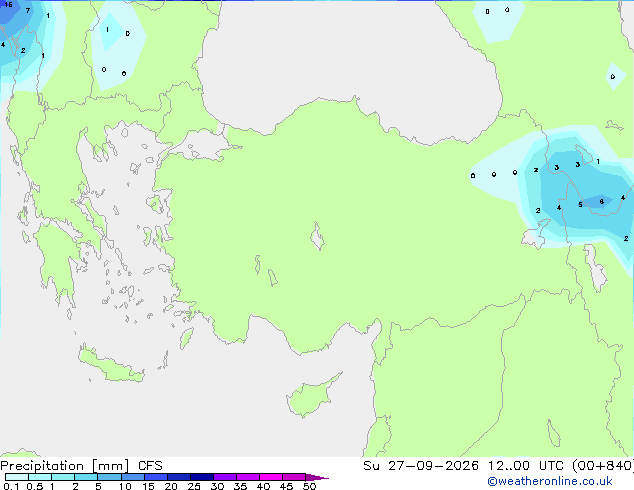This screenshot has width=634, height=490.
Task: Click the 'Su 27-09-2026 12..00 UTC' date label
Action: [463, 466]
